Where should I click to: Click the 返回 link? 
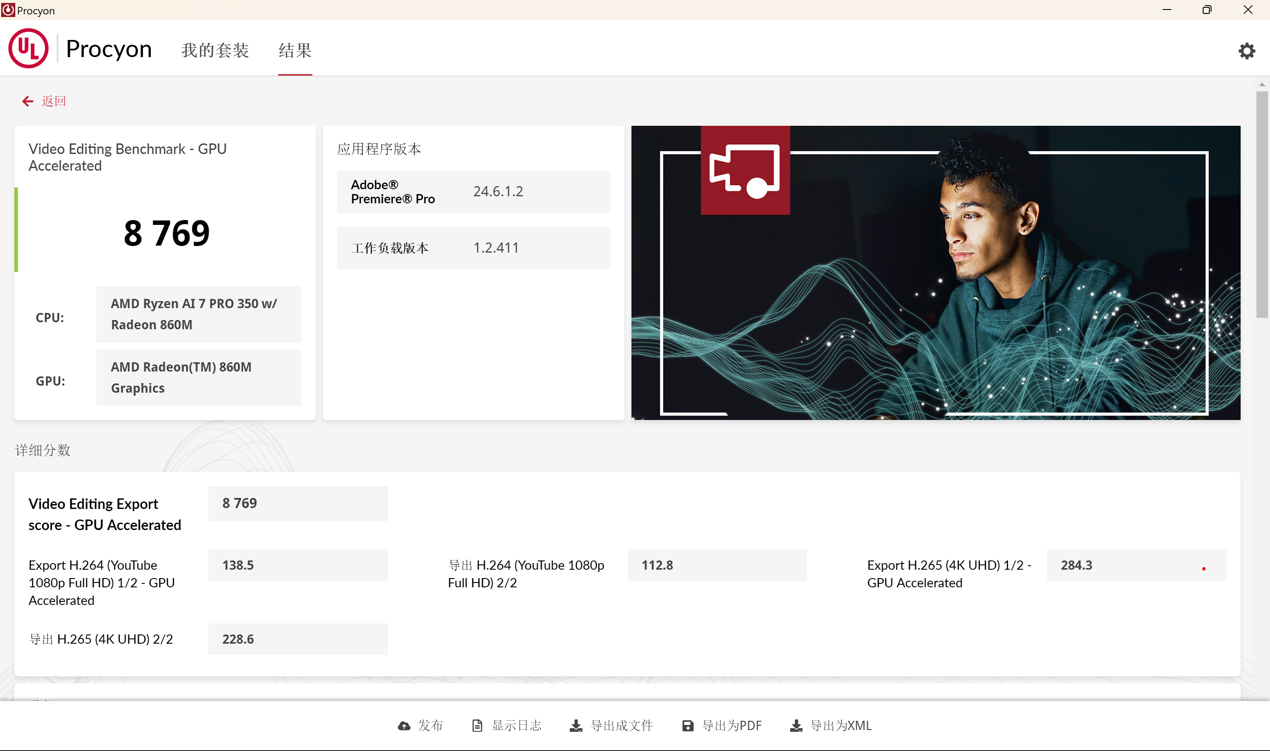[53, 102]
